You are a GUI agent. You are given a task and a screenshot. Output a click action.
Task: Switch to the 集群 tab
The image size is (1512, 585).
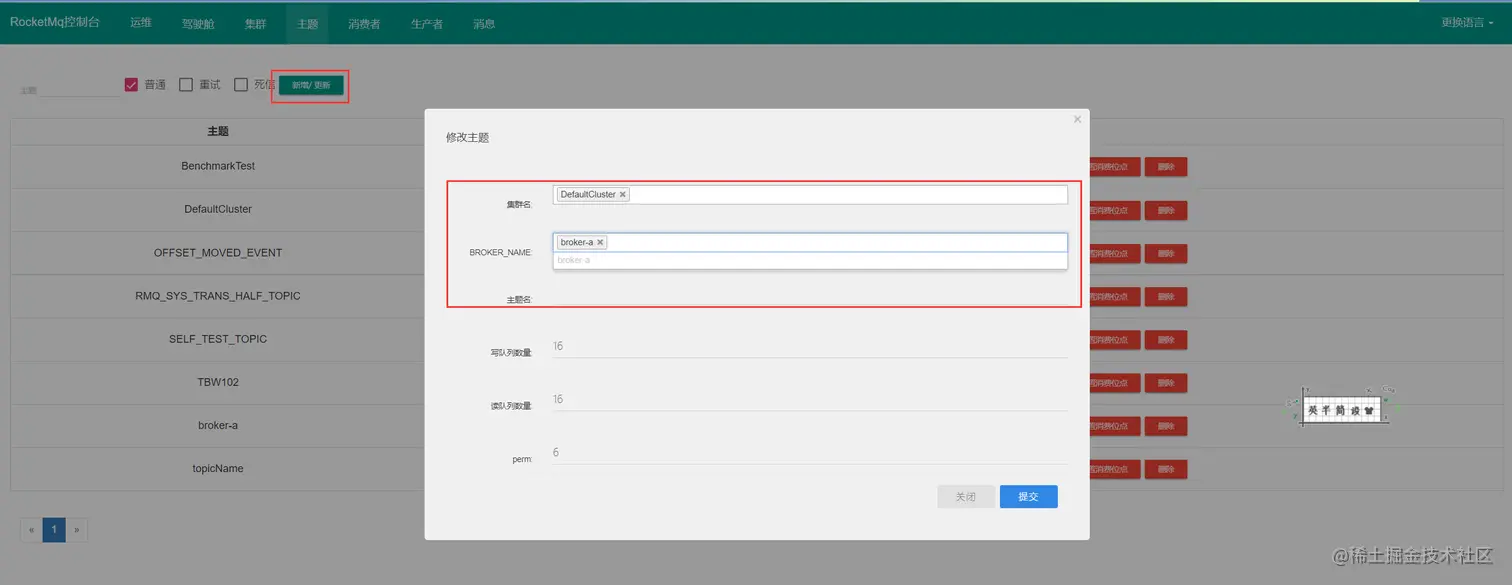pyautogui.click(x=255, y=23)
